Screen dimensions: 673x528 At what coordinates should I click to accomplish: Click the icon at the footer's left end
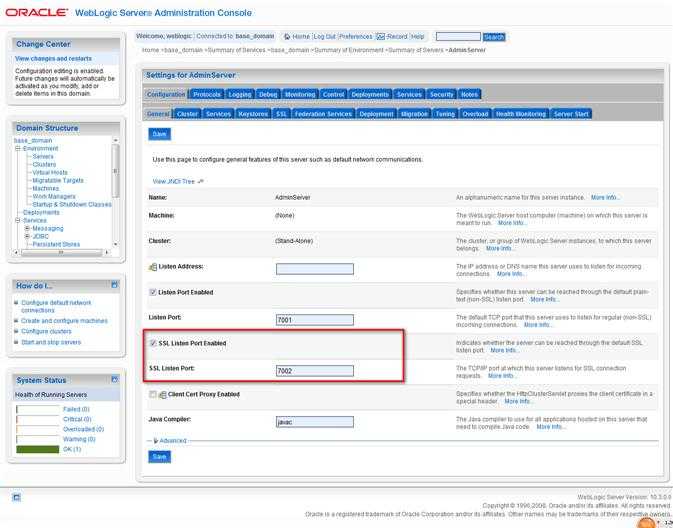[16, 498]
